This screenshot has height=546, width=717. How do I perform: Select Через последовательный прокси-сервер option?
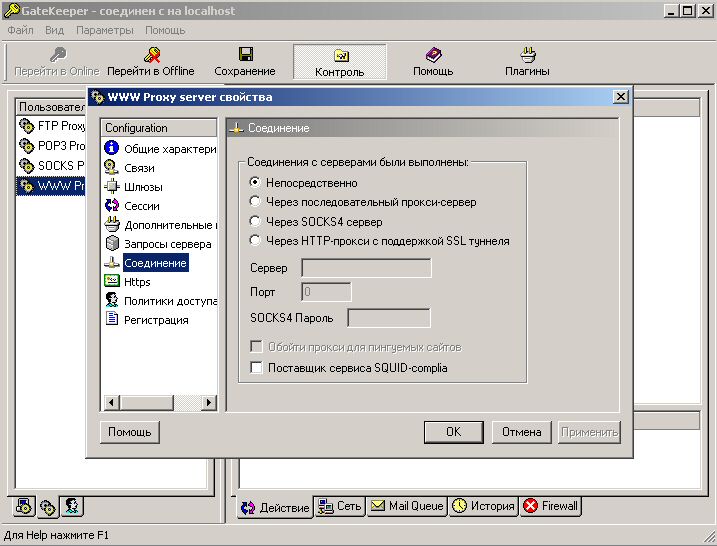(256, 202)
